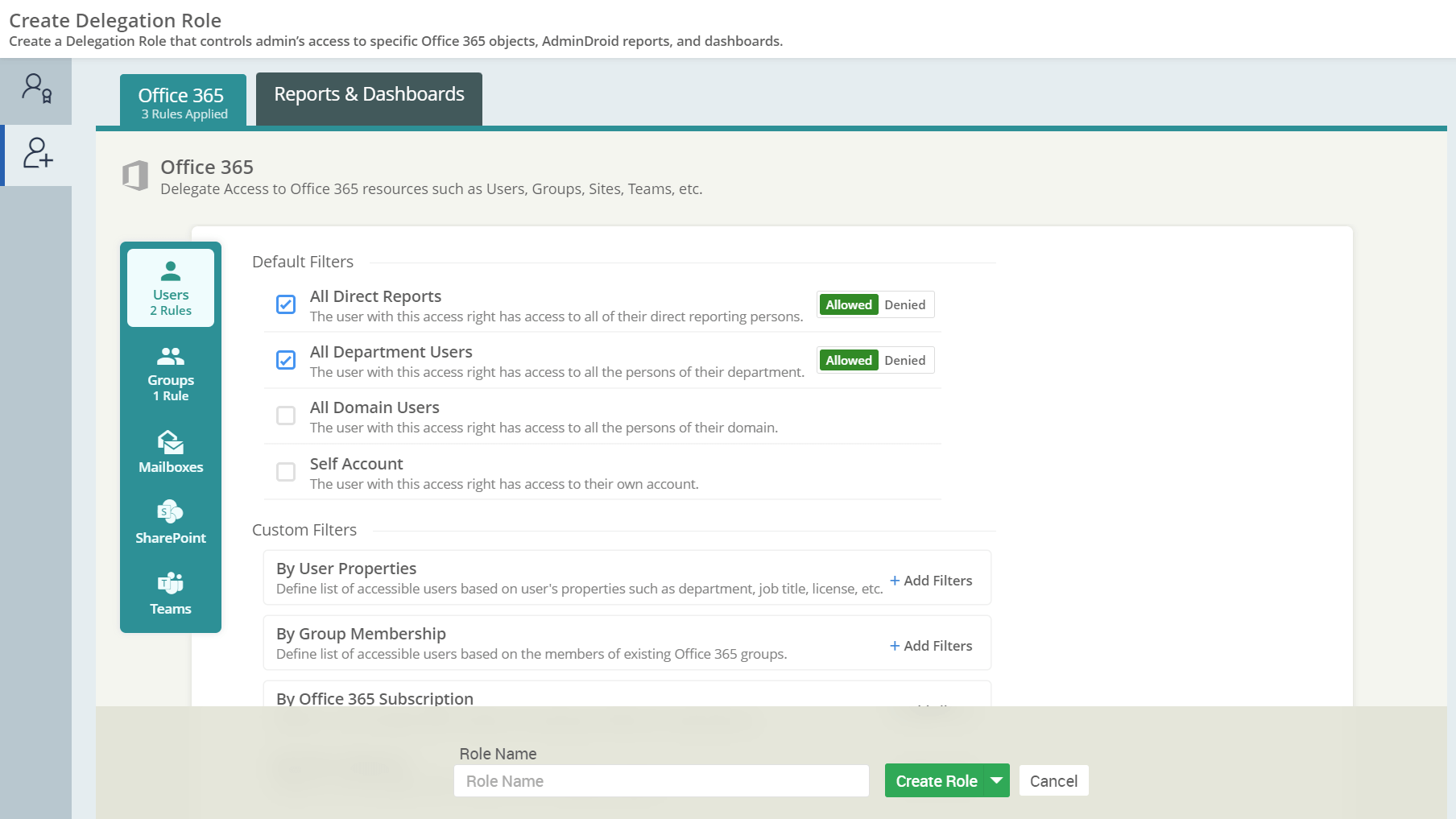
Task: Enable the All Domain Users filter
Action: click(286, 416)
